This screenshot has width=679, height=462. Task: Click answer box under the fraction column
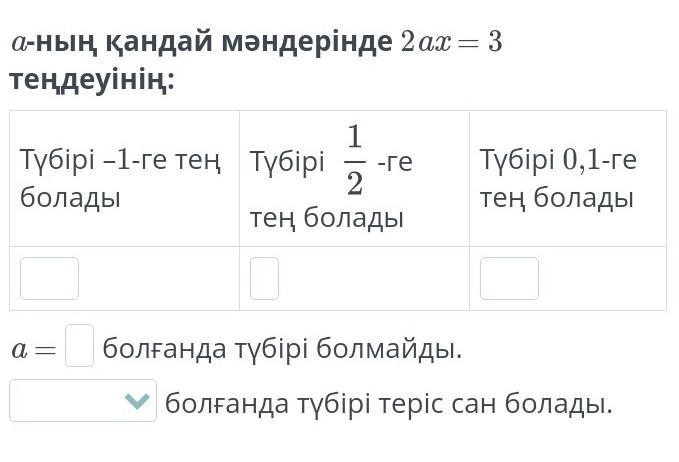click(264, 278)
